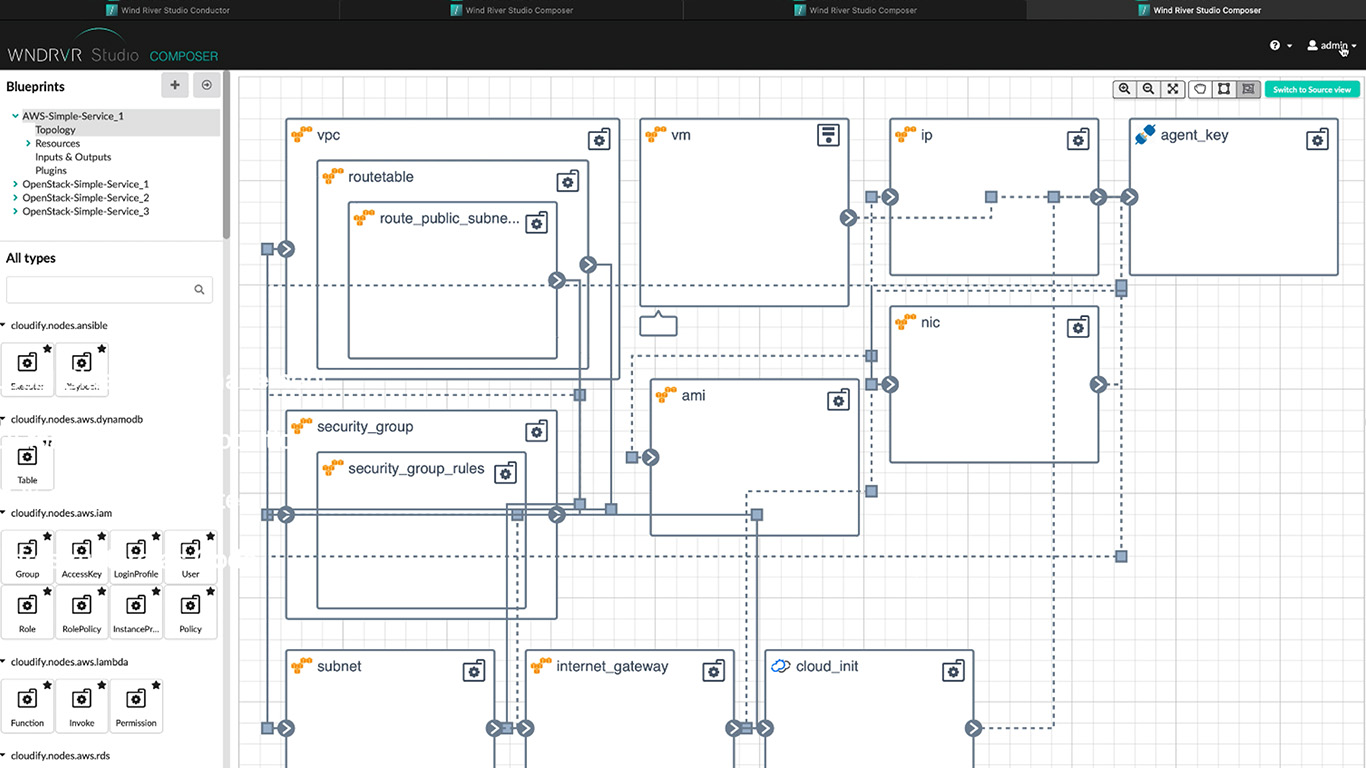Open Inputs & Outputs in blueprint tree
This screenshot has height=768, width=1366.
(73, 157)
